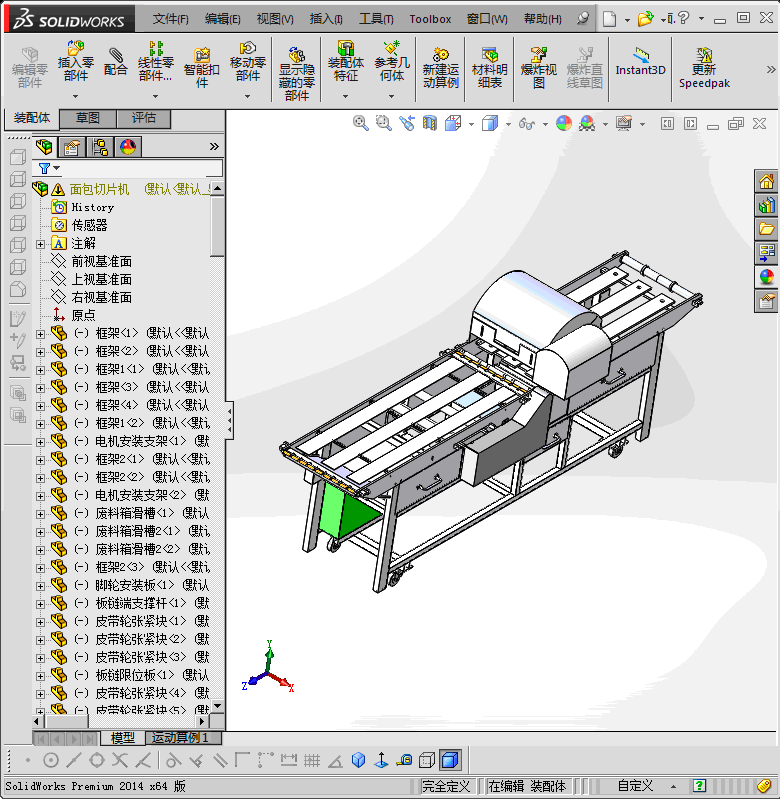Open FeatureManager design tree tab

[44, 147]
